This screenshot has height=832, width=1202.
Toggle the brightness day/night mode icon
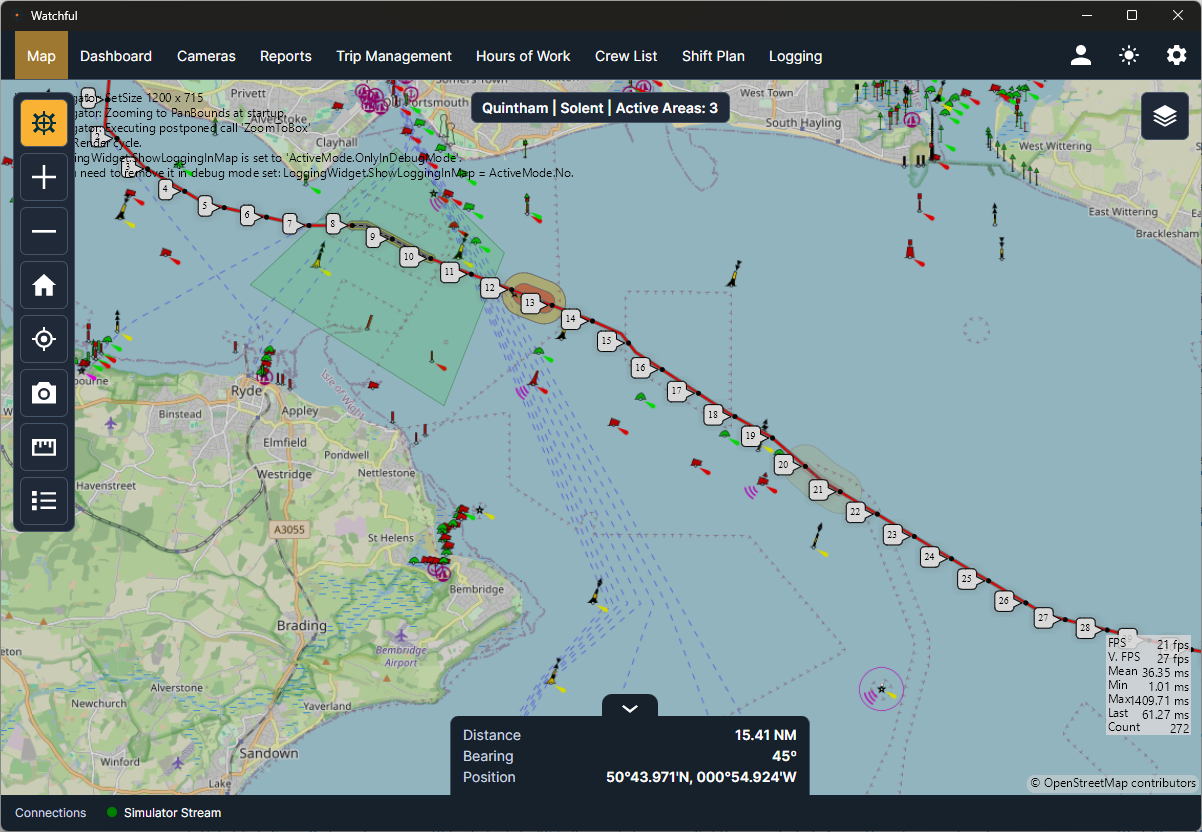pos(1129,55)
